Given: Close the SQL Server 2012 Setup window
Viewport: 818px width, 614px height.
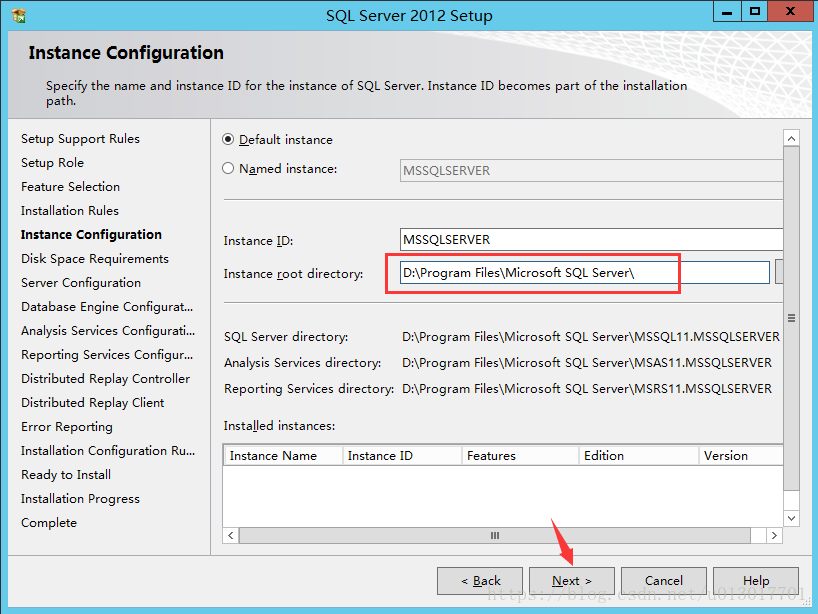Looking at the screenshot, I should point(790,11).
